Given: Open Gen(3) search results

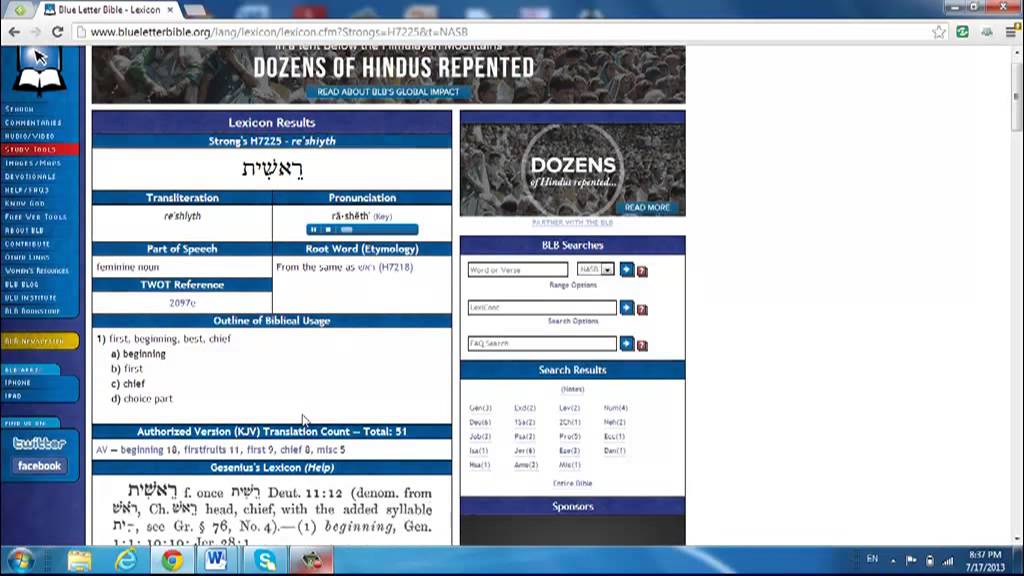Looking at the screenshot, I should point(480,408).
